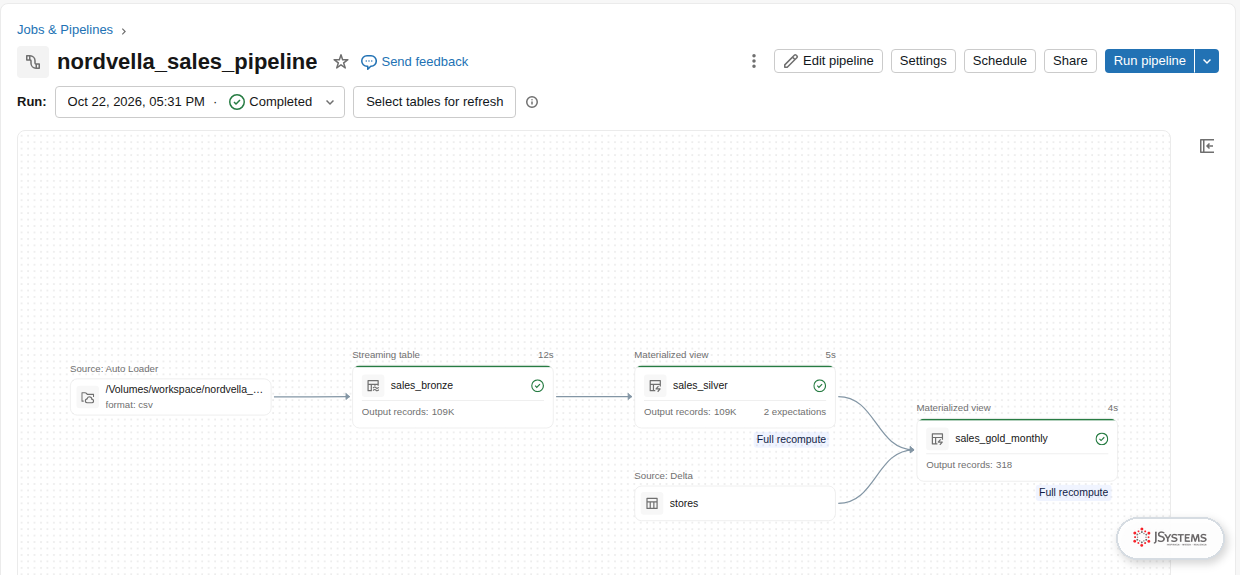Open pipeline Settings
Image resolution: width=1240 pixels, height=575 pixels.
[x=923, y=61]
